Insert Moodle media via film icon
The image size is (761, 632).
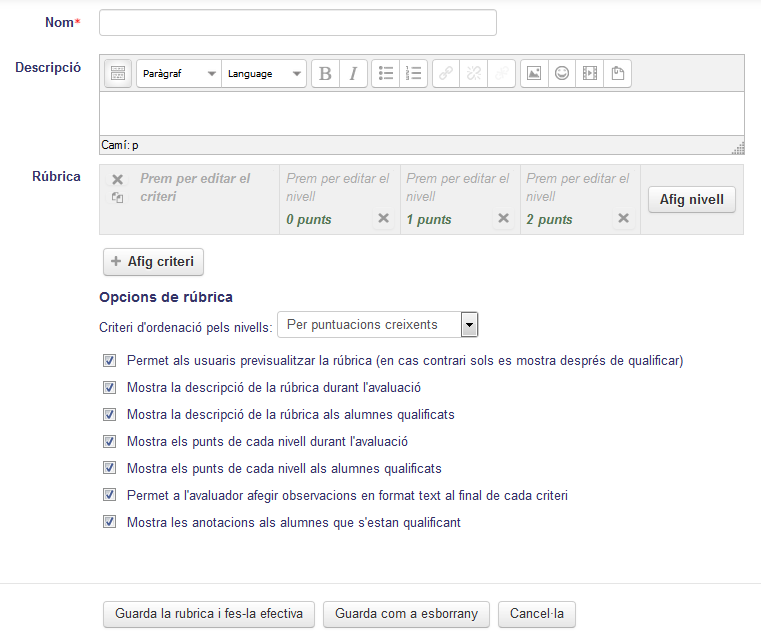(x=590, y=74)
